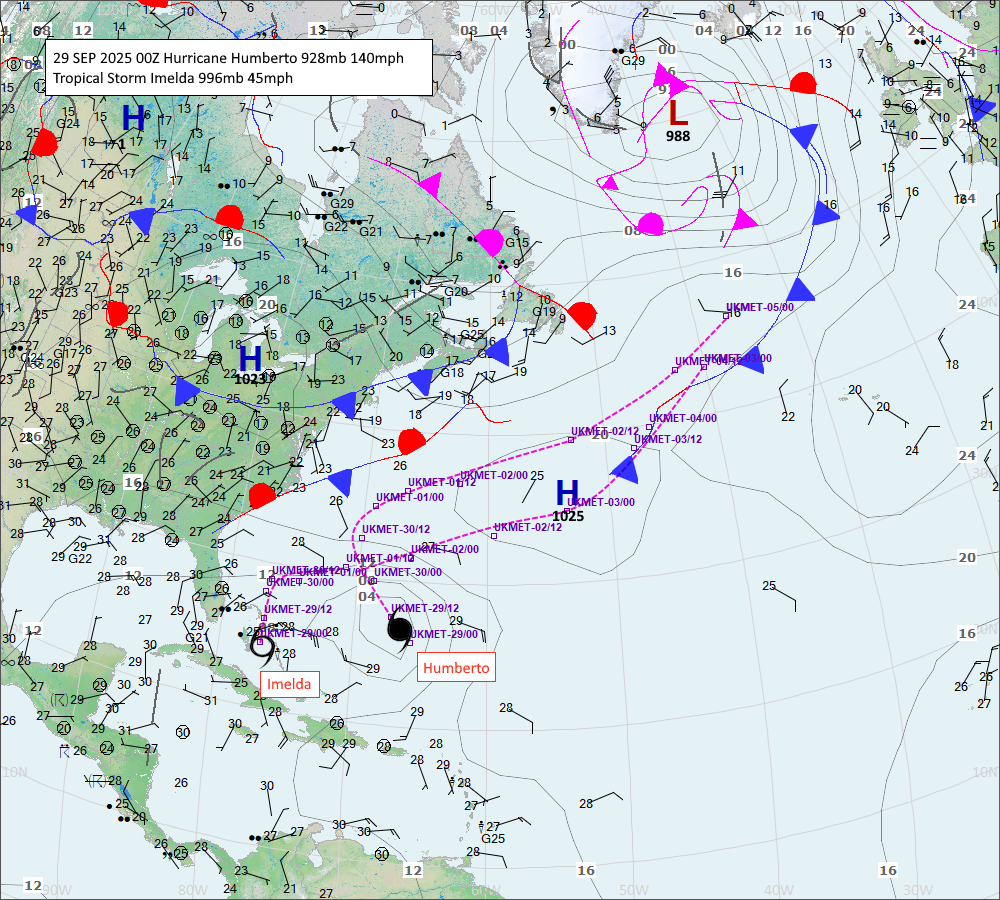Click the 10N latitude label
Viewport: 1000px width, 900px height.
click(14, 772)
